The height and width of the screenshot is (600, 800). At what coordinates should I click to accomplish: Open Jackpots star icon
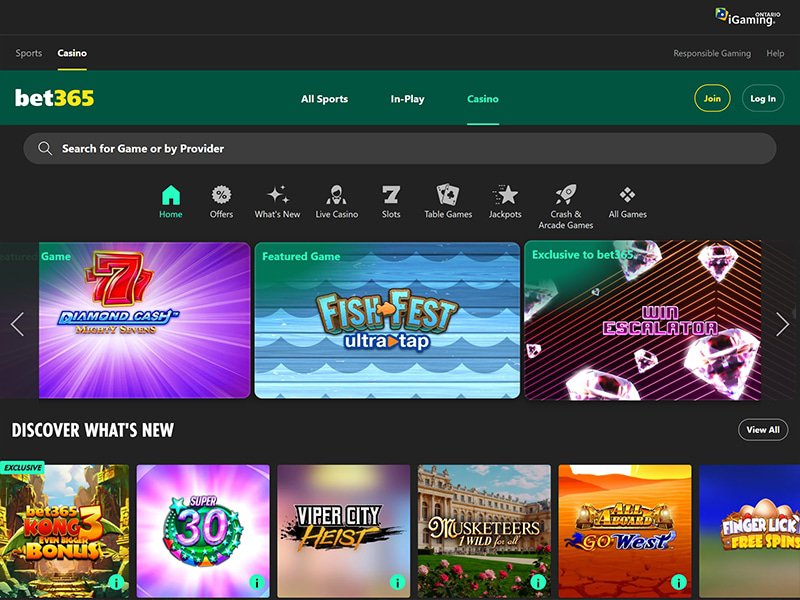pos(505,194)
